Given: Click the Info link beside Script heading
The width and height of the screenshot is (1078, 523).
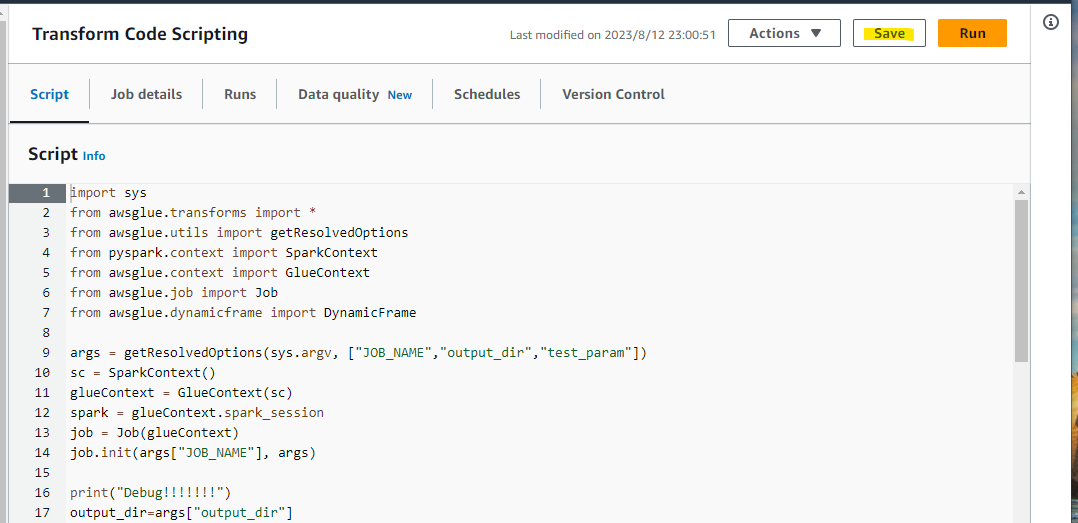Looking at the screenshot, I should [94, 156].
